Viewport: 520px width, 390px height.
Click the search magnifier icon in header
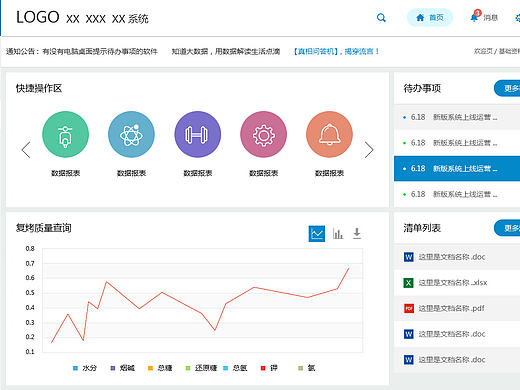pos(381,18)
